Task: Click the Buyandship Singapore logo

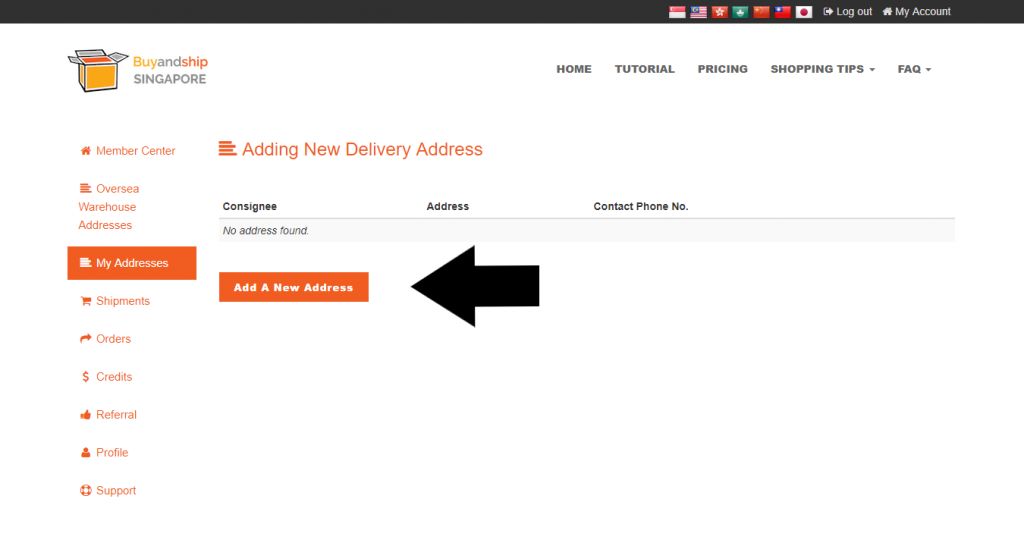Action: coord(138,71)
